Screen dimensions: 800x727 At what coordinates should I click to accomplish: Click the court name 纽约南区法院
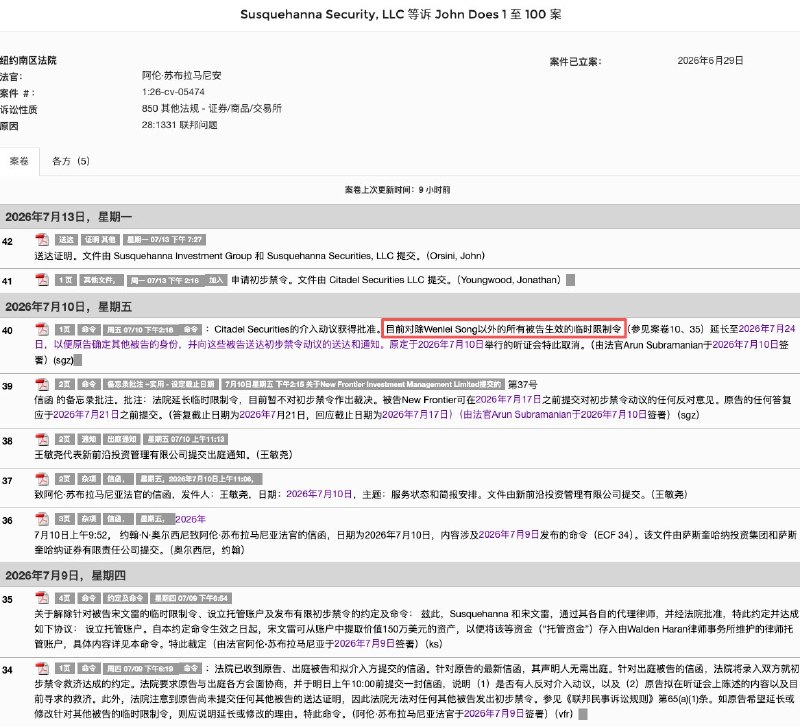[x=28, y=60]
